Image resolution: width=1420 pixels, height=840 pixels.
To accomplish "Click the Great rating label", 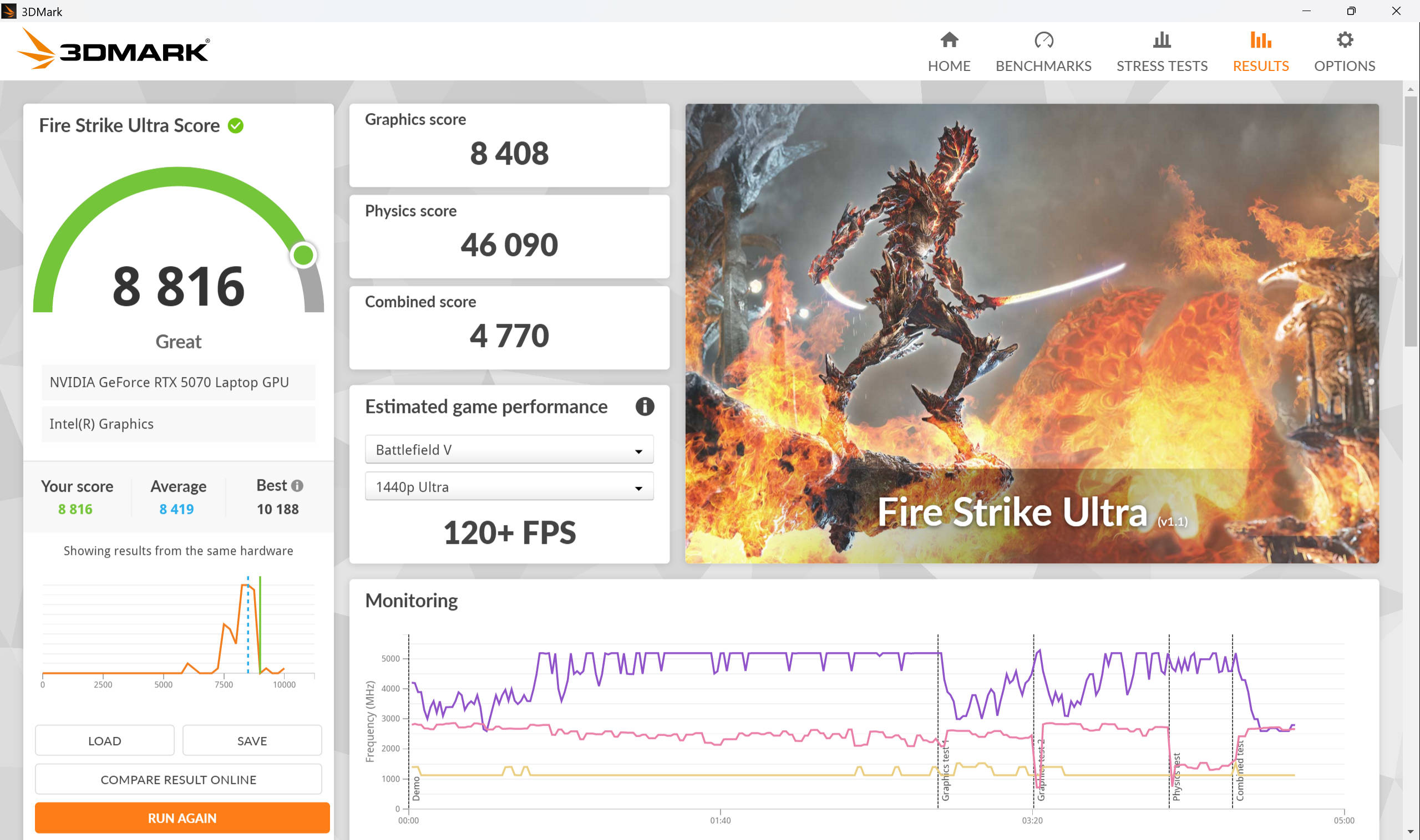I will pos(179,342).
